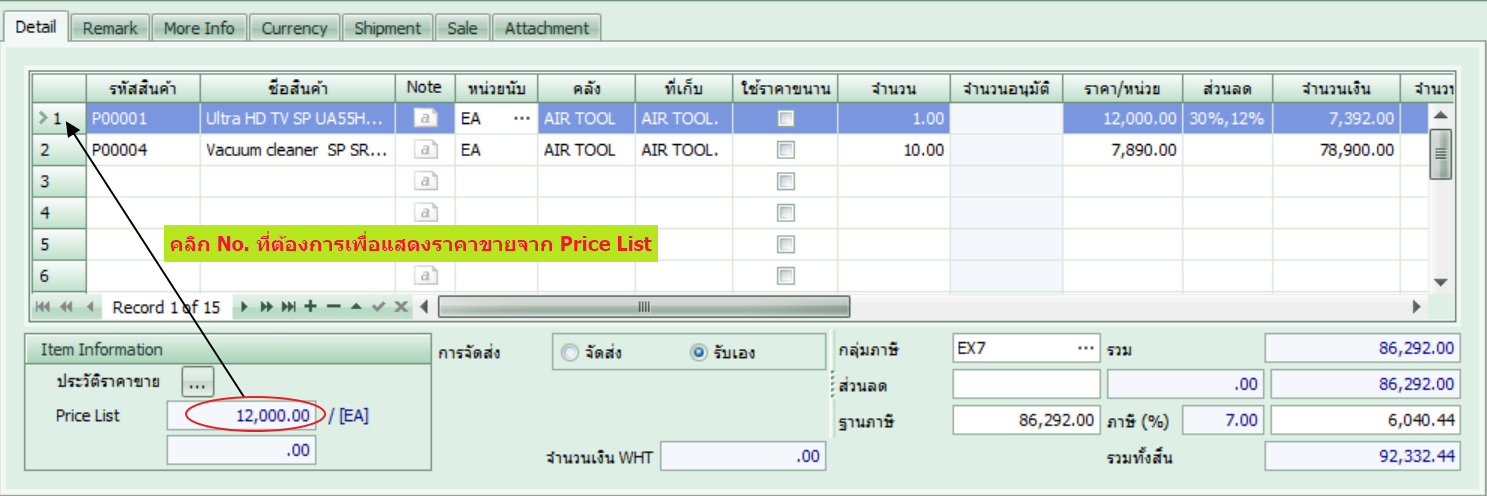Image resolution: width=1487 pixels, height=496 pixels.
Task: Open the Attachment tab
Action: (x=546, y=28)
